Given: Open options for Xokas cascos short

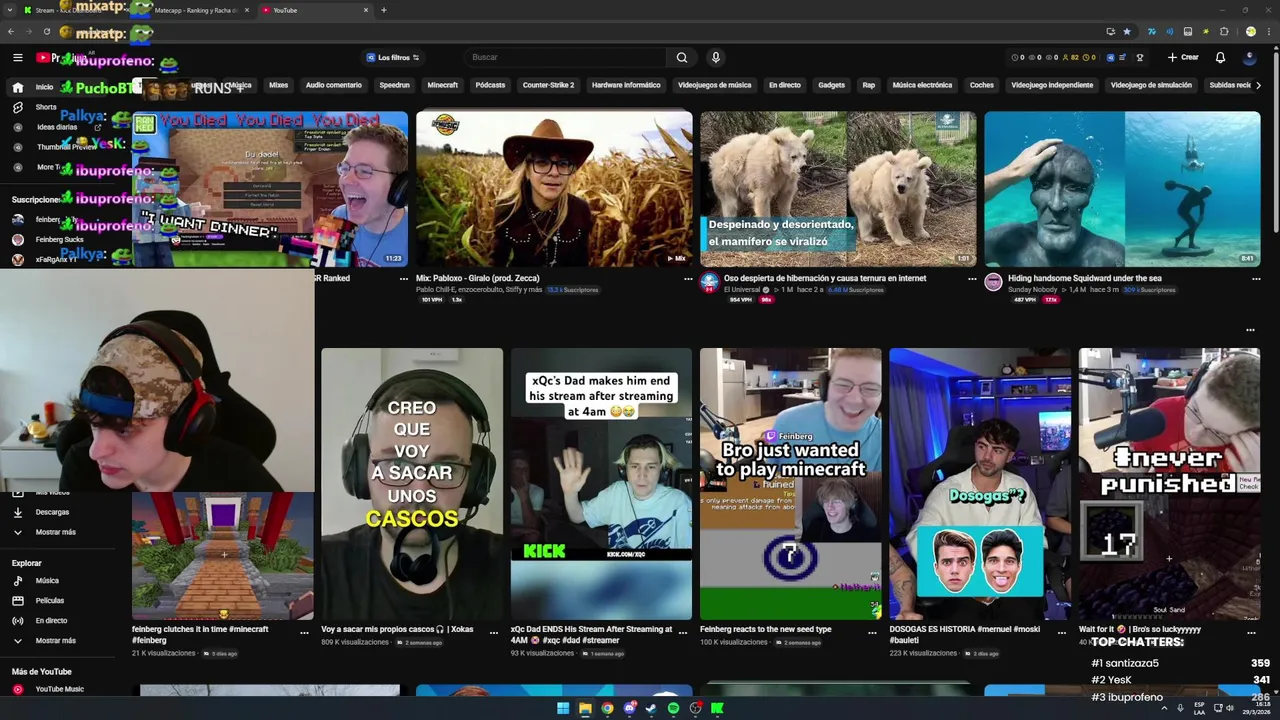Looking at the screenshot, I should click(x=493, y=632).
